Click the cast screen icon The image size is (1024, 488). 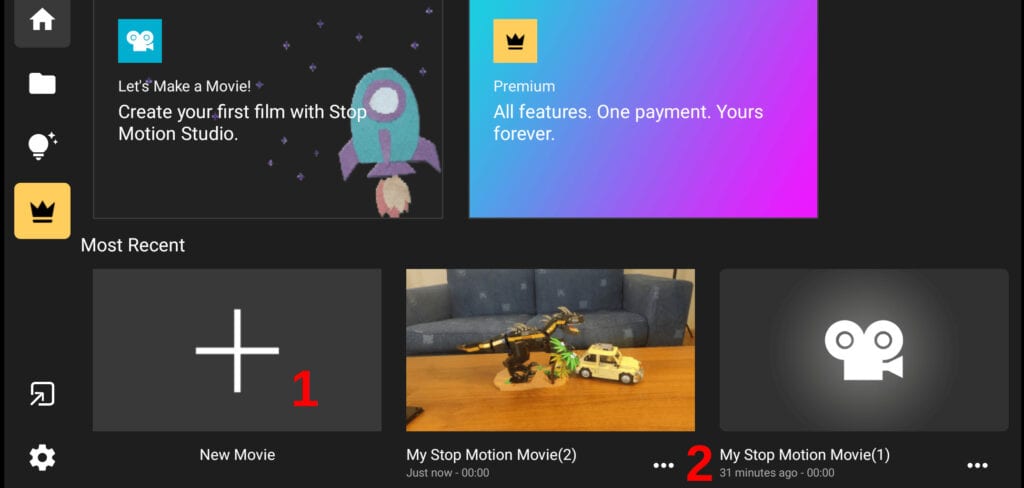click(x=42, y=394)
